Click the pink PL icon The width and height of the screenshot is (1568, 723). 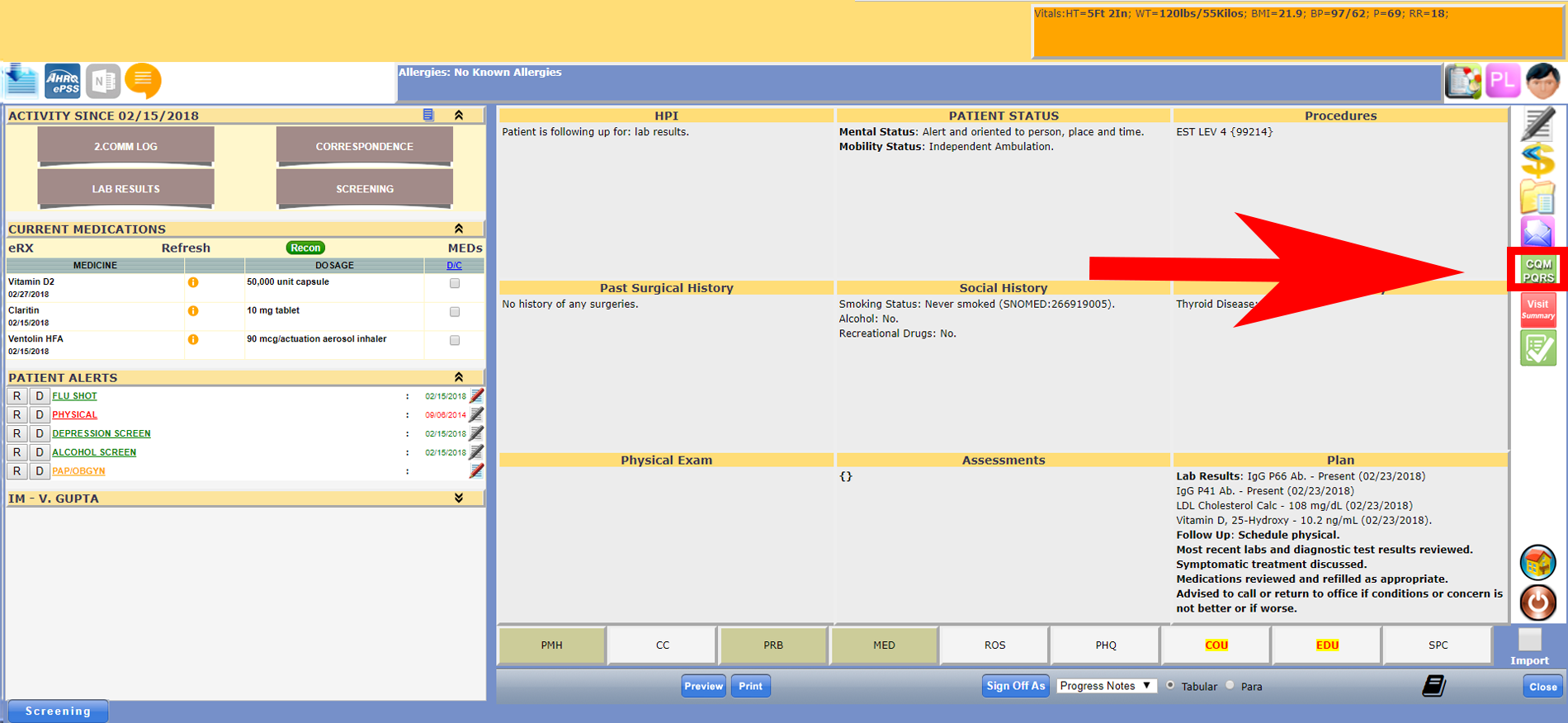[x=1502, y=81]
